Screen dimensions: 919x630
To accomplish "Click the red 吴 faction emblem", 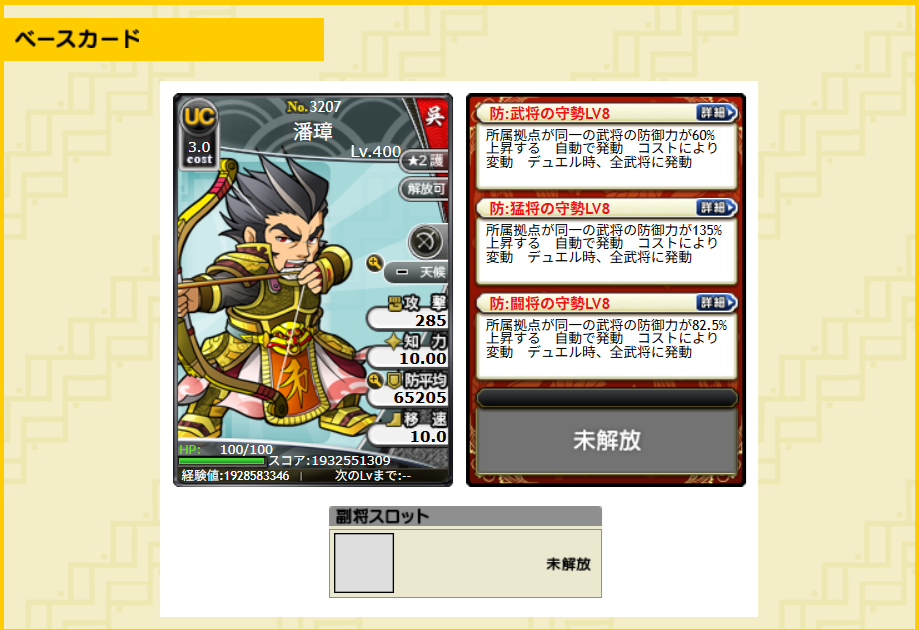I will tap(434, 115).
